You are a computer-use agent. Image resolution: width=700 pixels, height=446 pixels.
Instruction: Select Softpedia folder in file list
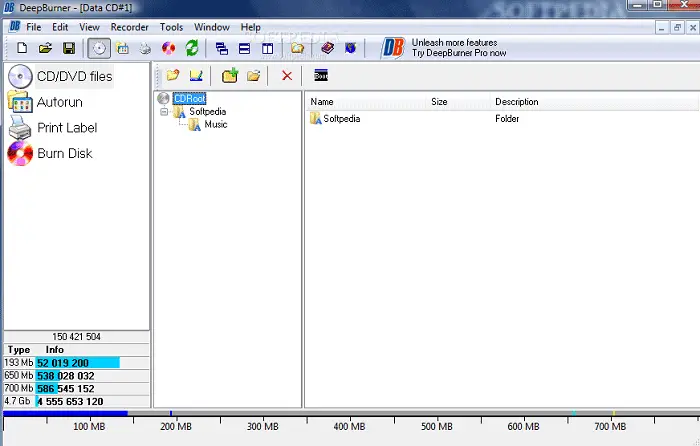[342, 119]
